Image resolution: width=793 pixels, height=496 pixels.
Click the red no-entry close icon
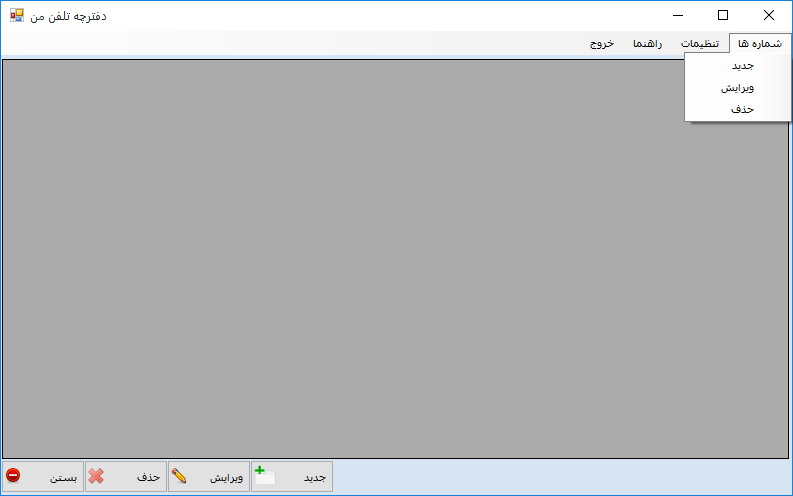13,477
